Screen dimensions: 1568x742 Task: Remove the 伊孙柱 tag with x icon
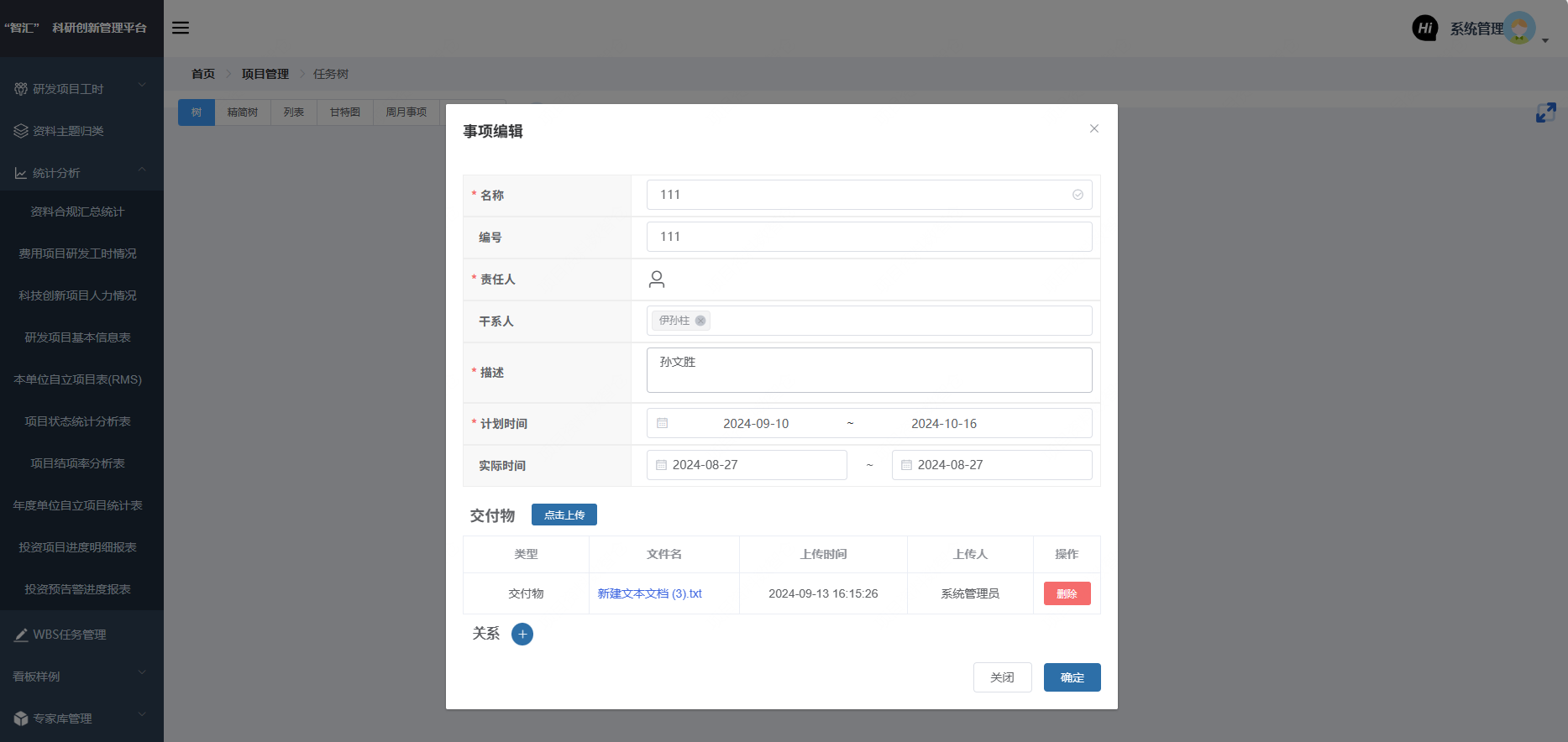point(700,321)
